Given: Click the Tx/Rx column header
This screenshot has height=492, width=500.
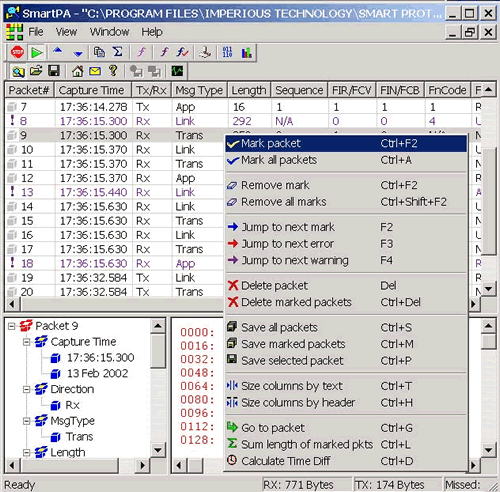Looking at the screenshot, I should pos(152,90).
